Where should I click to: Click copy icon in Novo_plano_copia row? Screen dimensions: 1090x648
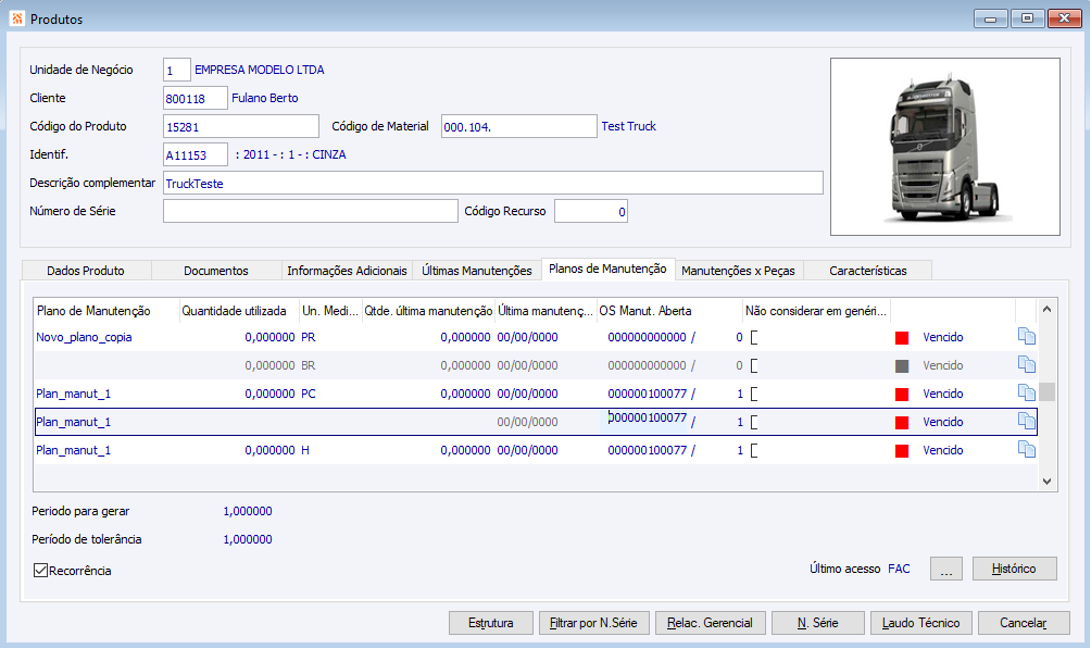1027,337
